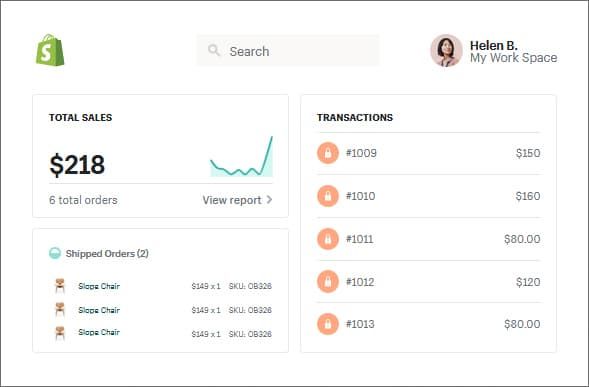Click the $150 amount for #1009
This screenshot has height=387, width=589.
pos(528,153)
